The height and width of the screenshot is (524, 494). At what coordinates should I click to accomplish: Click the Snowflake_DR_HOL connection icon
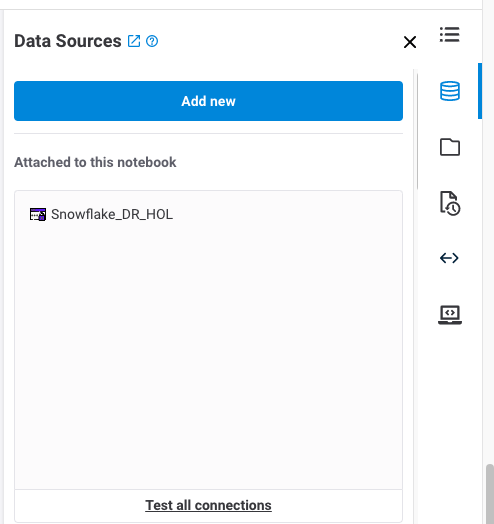point(38,214)
